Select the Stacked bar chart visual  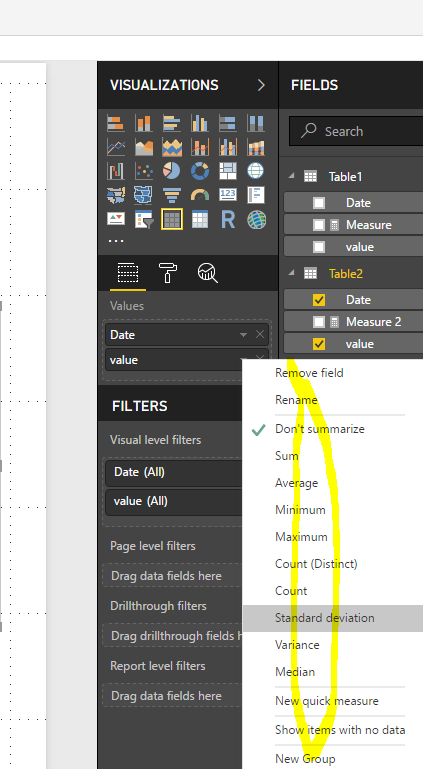[116, 123]
